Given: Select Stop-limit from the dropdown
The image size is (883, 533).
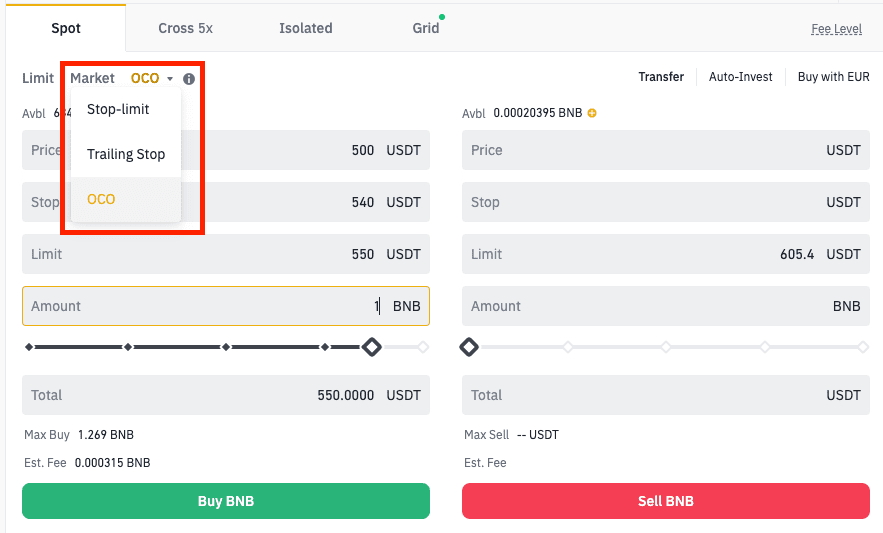Looking at the screenshot, I should click(x=118, y=109).
